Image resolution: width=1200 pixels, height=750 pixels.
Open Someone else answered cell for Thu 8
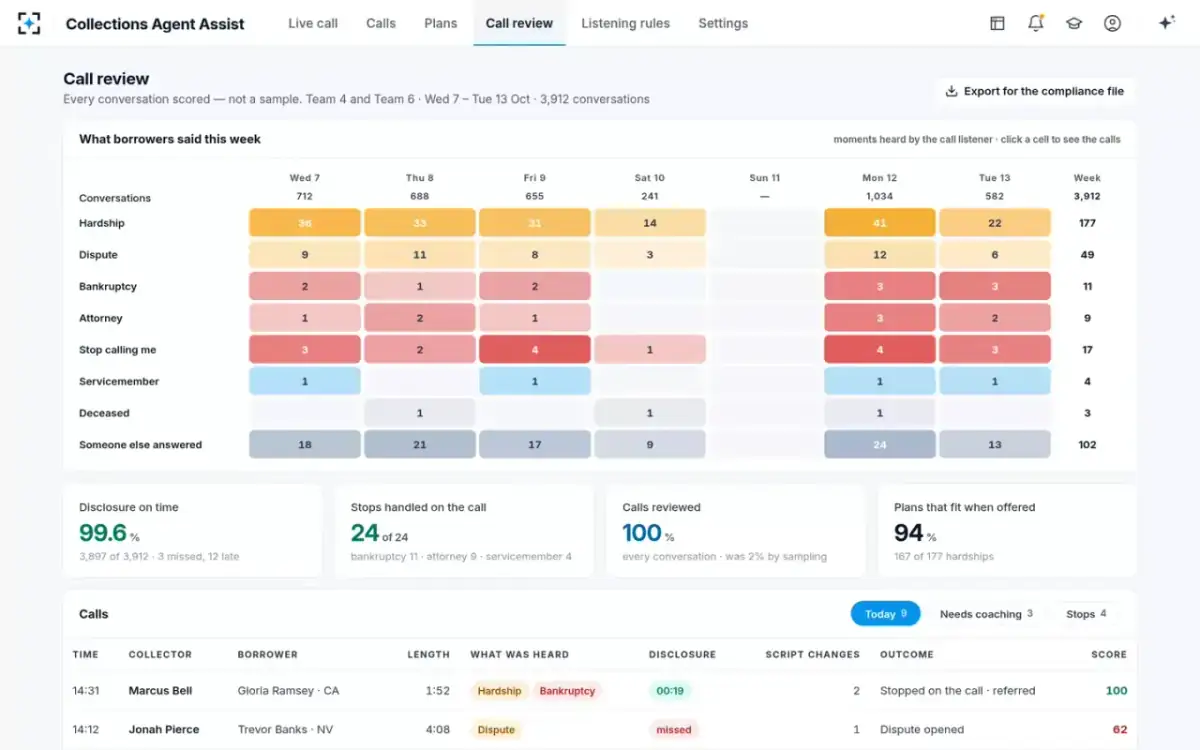pos(420,445)
